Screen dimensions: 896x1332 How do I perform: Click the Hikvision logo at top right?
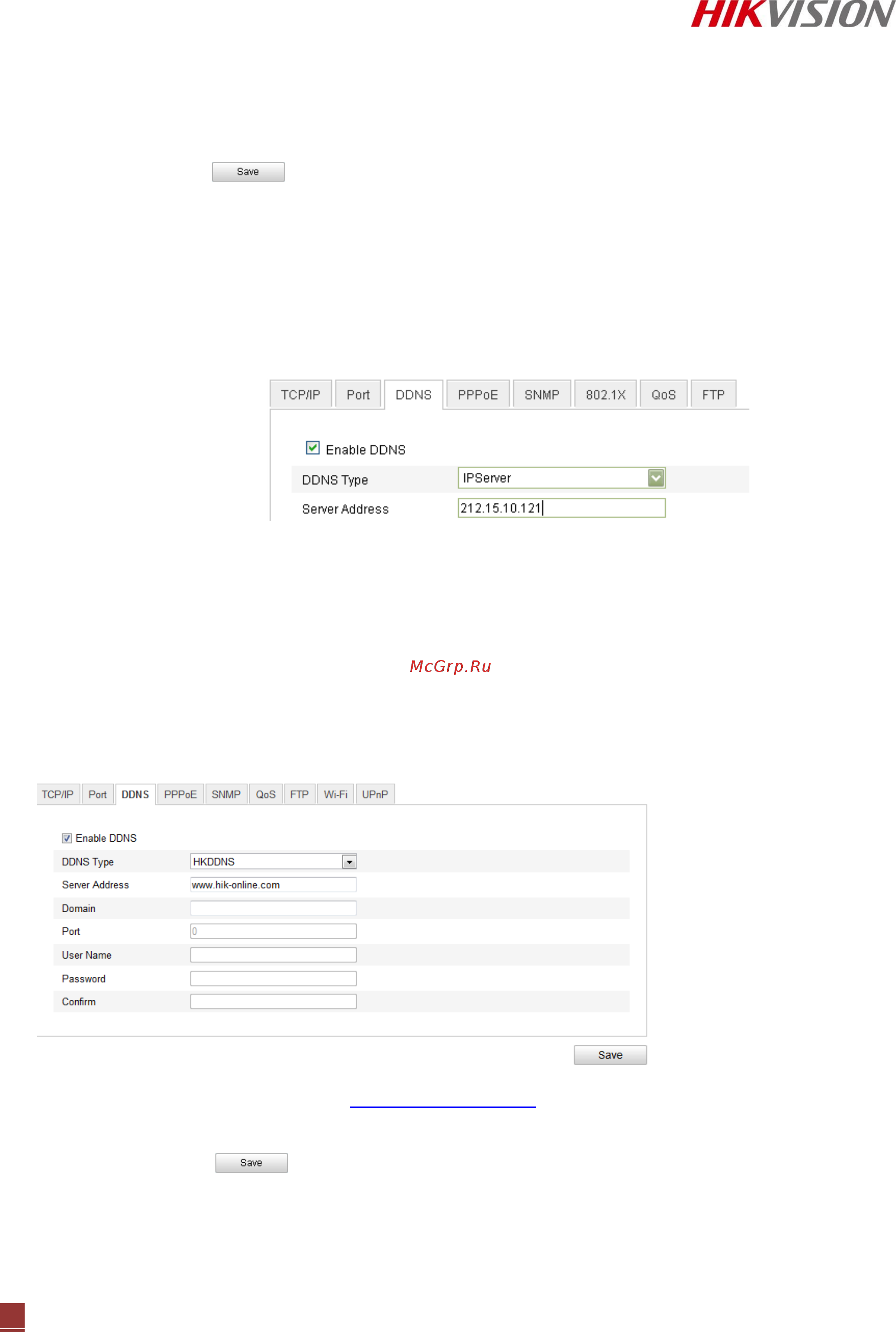[793, 14]
